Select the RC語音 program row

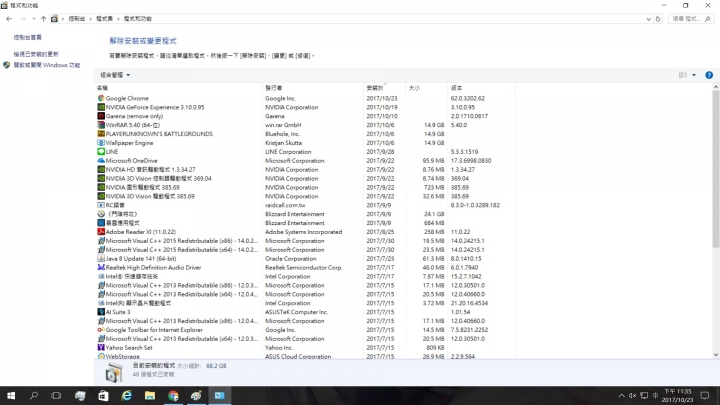point(305,205)
